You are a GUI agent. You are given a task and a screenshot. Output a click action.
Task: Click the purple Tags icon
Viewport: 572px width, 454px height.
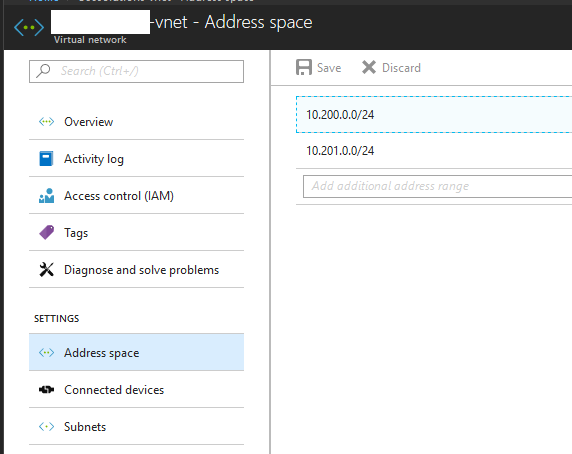tap(46, 232)
